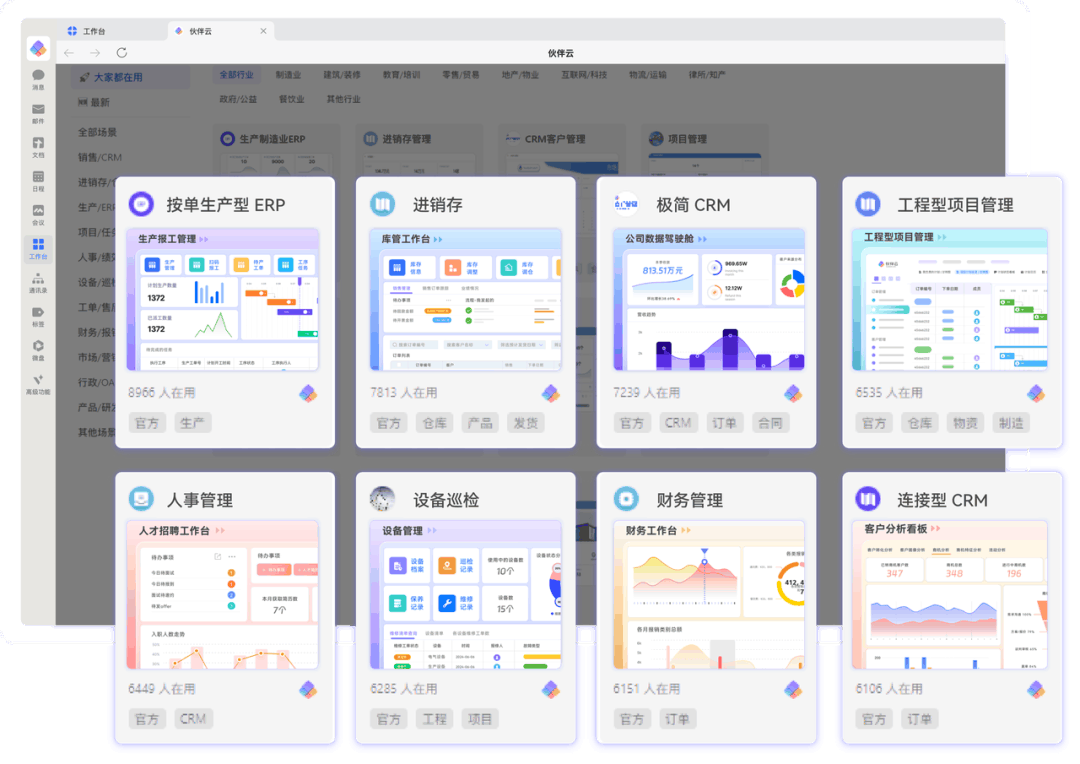Click the logo badge beside 8966 人在用

[x=308, y=393]
